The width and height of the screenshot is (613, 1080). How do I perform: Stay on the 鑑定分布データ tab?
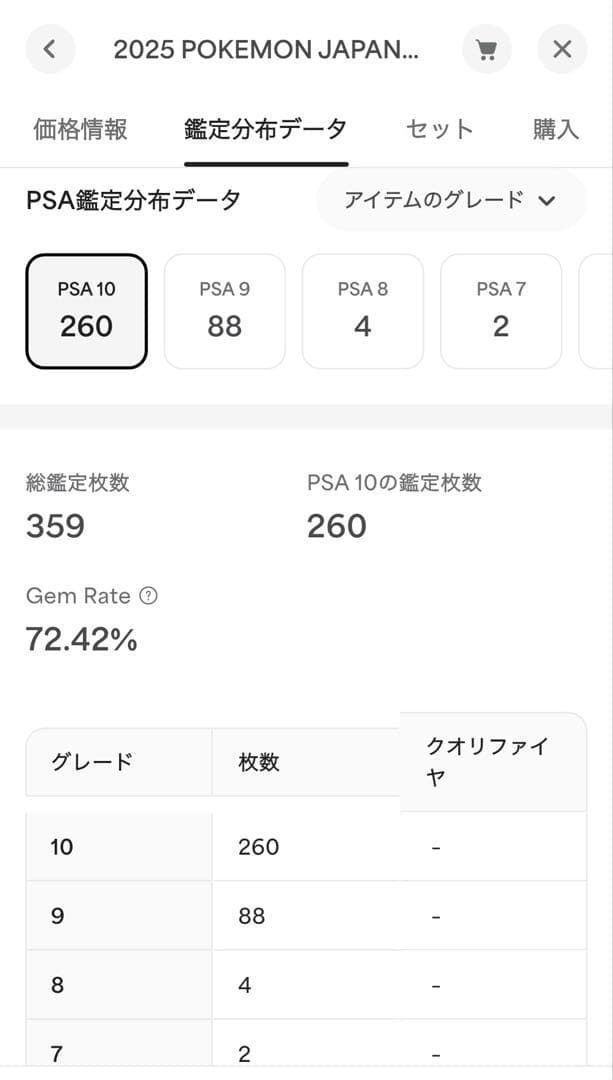coord(265,128)
